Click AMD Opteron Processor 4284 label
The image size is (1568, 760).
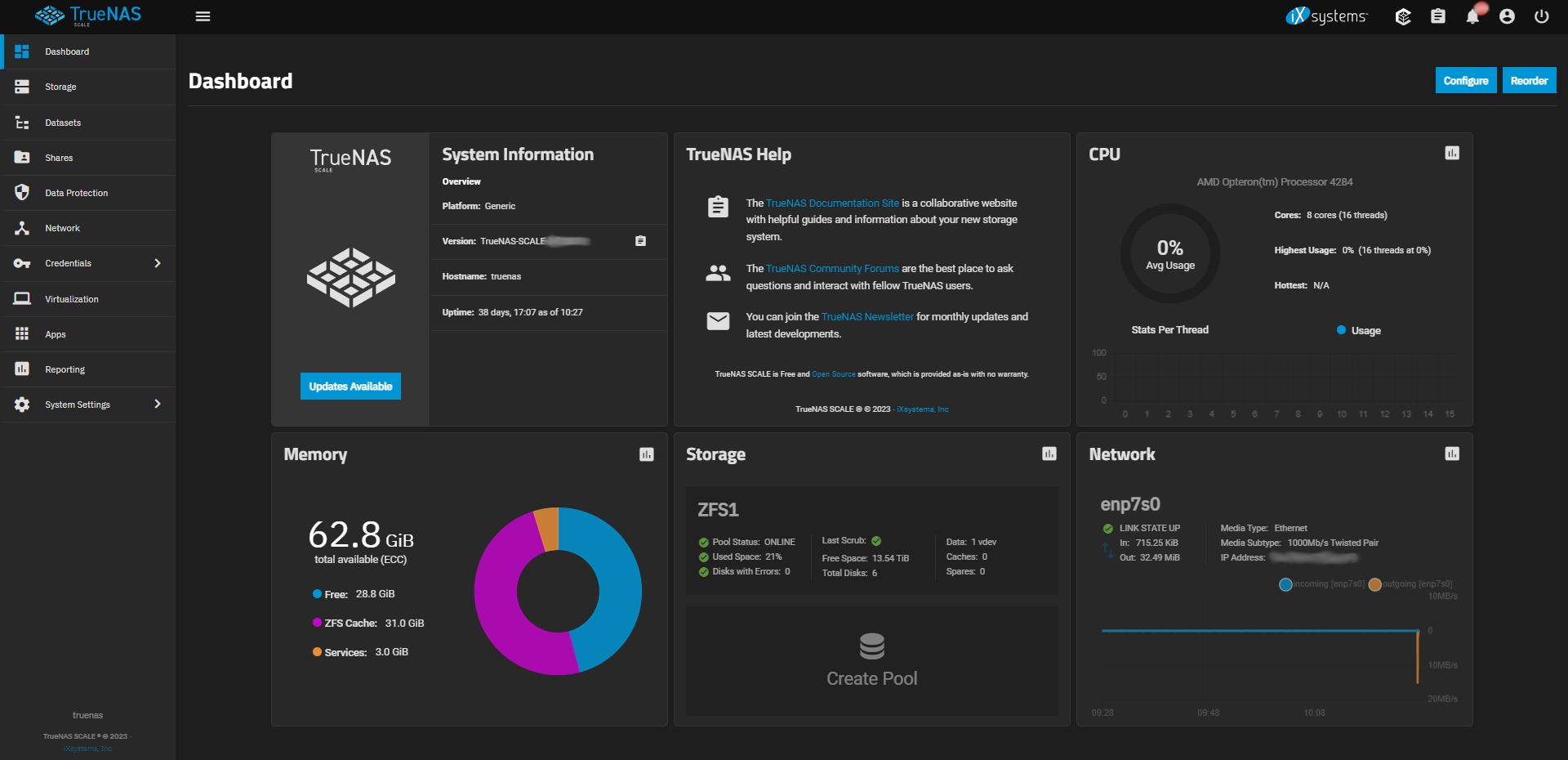tap(1275, 181)
